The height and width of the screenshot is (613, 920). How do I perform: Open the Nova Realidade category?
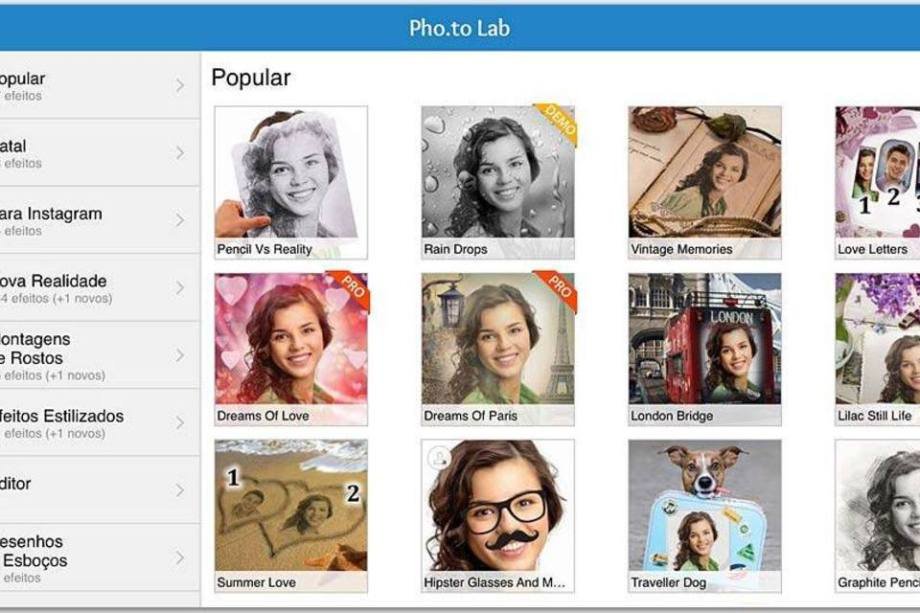coord(100,288)
